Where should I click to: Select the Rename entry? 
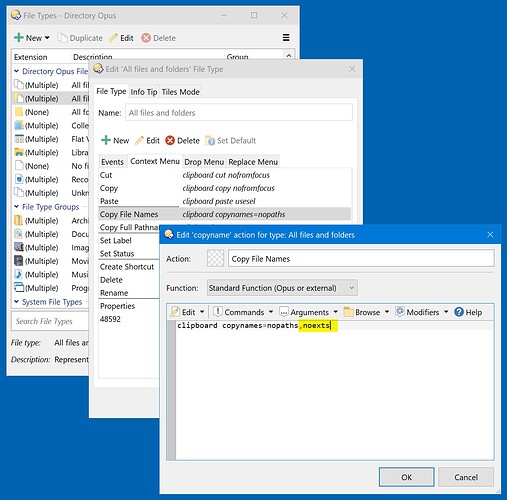click(x=129, y=293)
